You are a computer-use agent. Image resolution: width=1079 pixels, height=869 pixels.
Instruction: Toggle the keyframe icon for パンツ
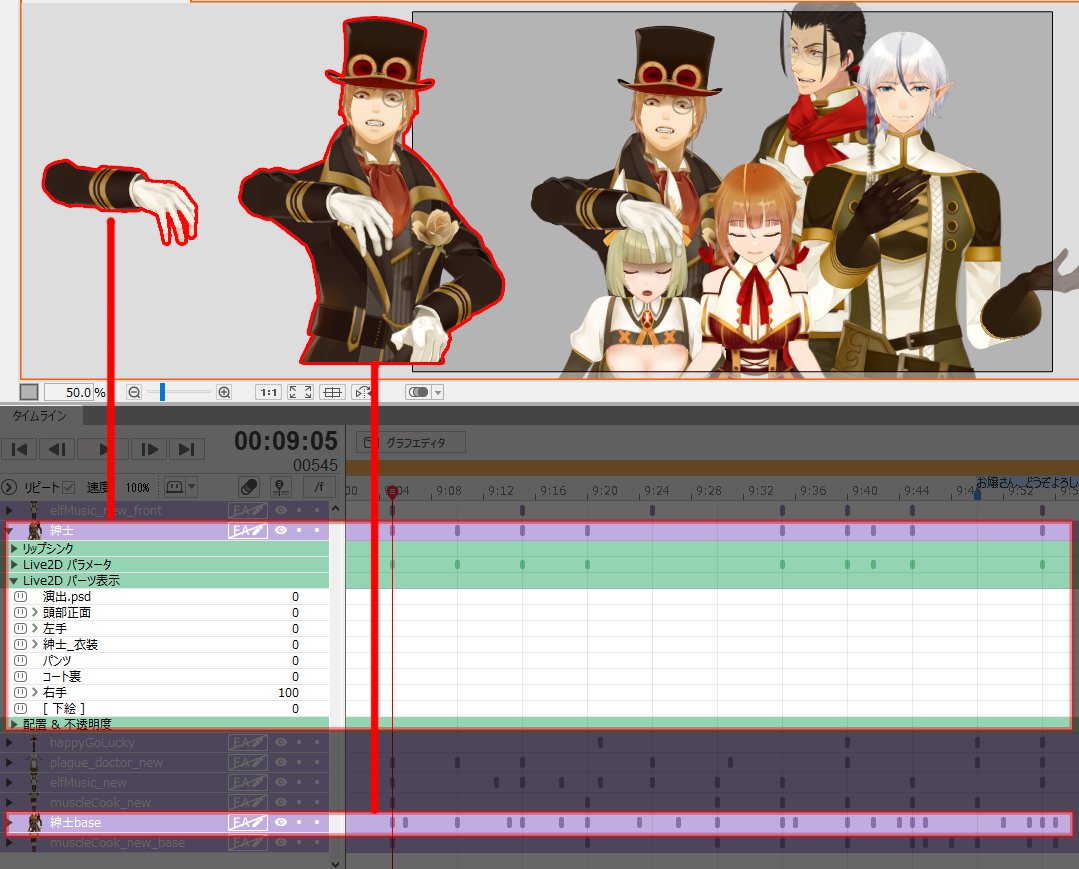coord(21,661)
